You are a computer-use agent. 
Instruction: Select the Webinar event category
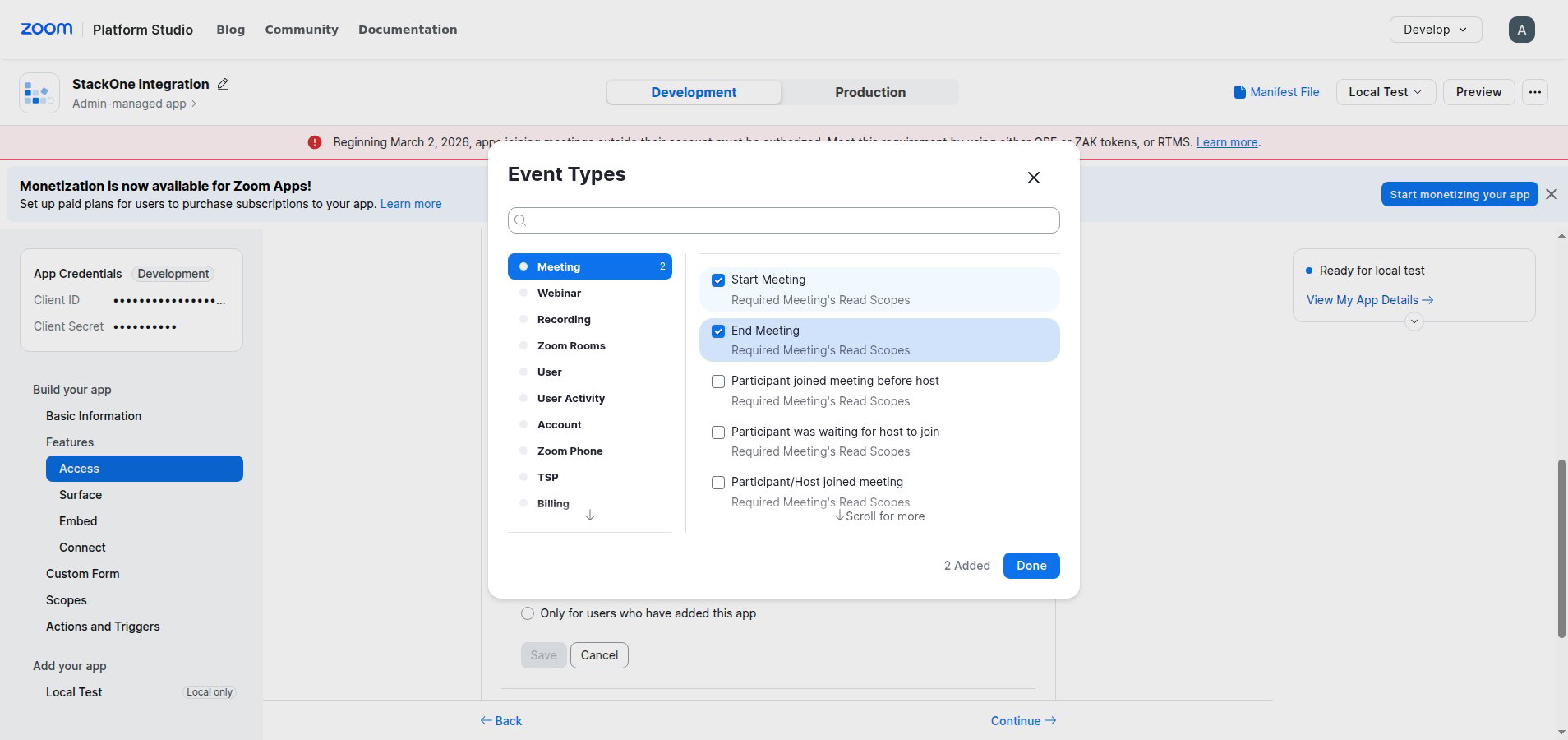590,293
